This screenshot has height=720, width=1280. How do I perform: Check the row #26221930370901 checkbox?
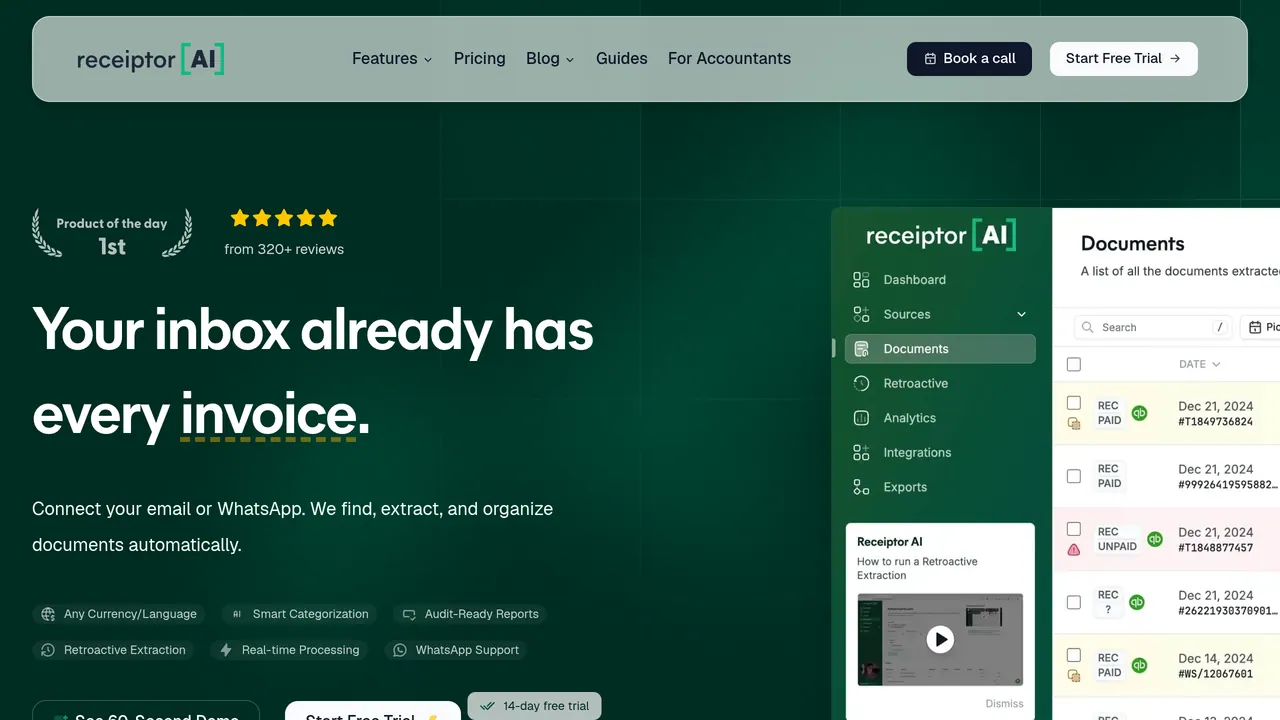tap(1074, 602)
